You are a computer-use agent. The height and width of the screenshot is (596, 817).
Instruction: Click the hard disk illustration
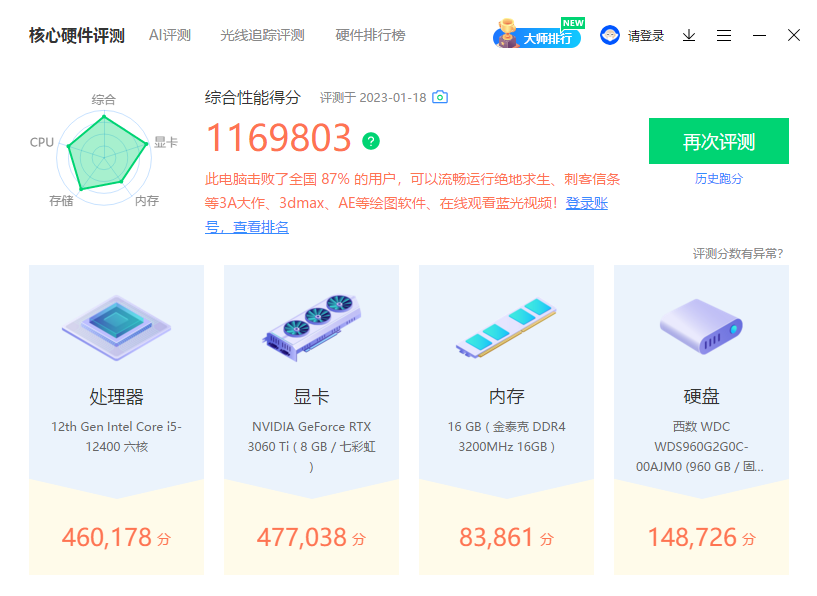[x=701, y=327]
